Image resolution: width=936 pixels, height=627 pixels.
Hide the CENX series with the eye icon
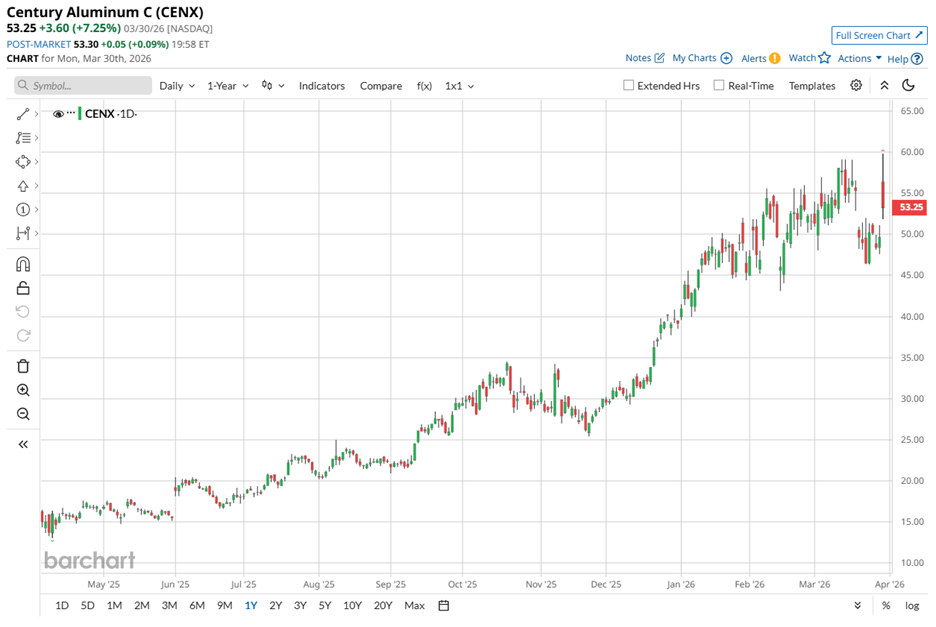pyautogui.click(x=58, y=114)
